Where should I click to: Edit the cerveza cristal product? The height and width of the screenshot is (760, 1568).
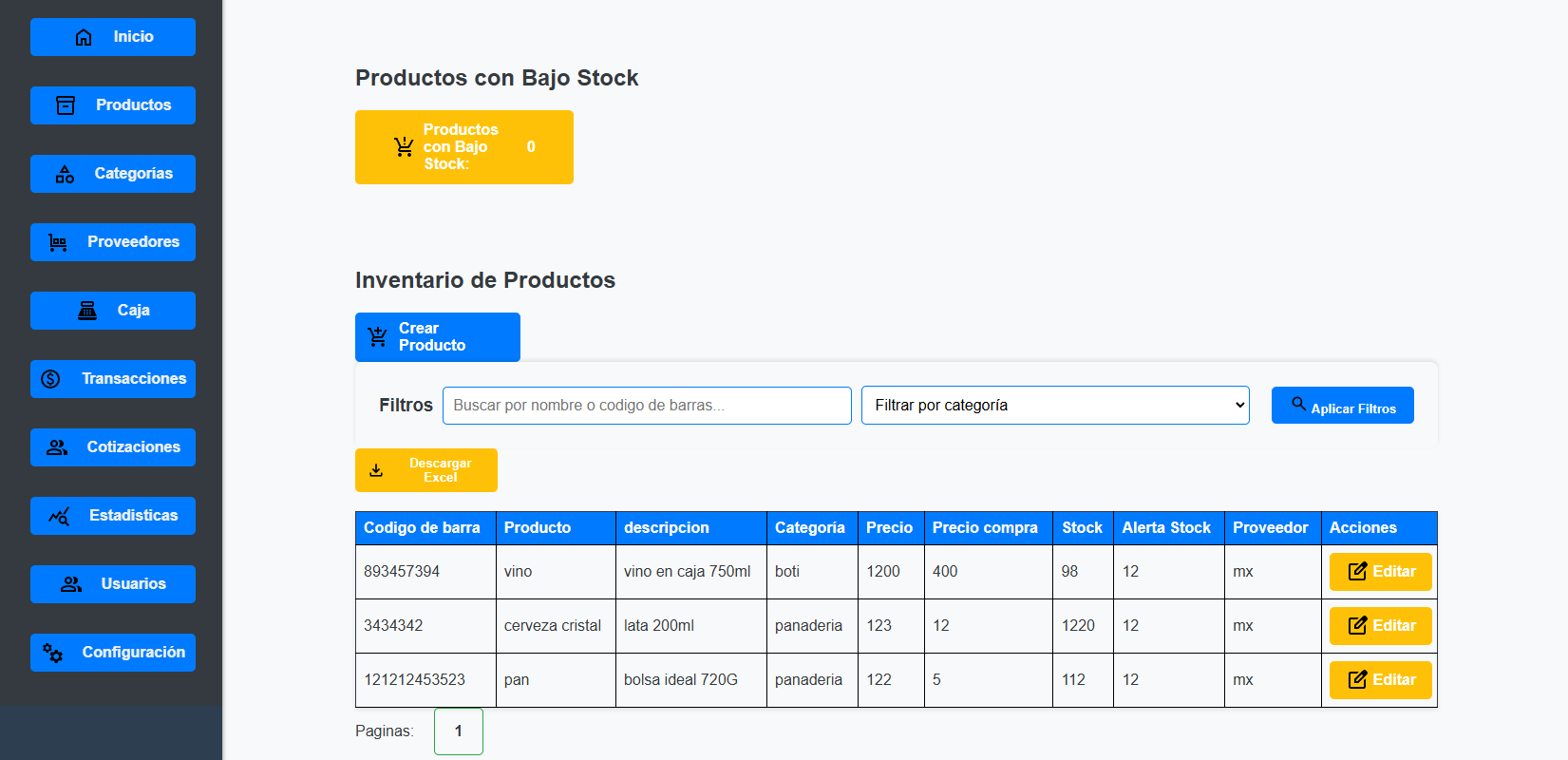1381,626
